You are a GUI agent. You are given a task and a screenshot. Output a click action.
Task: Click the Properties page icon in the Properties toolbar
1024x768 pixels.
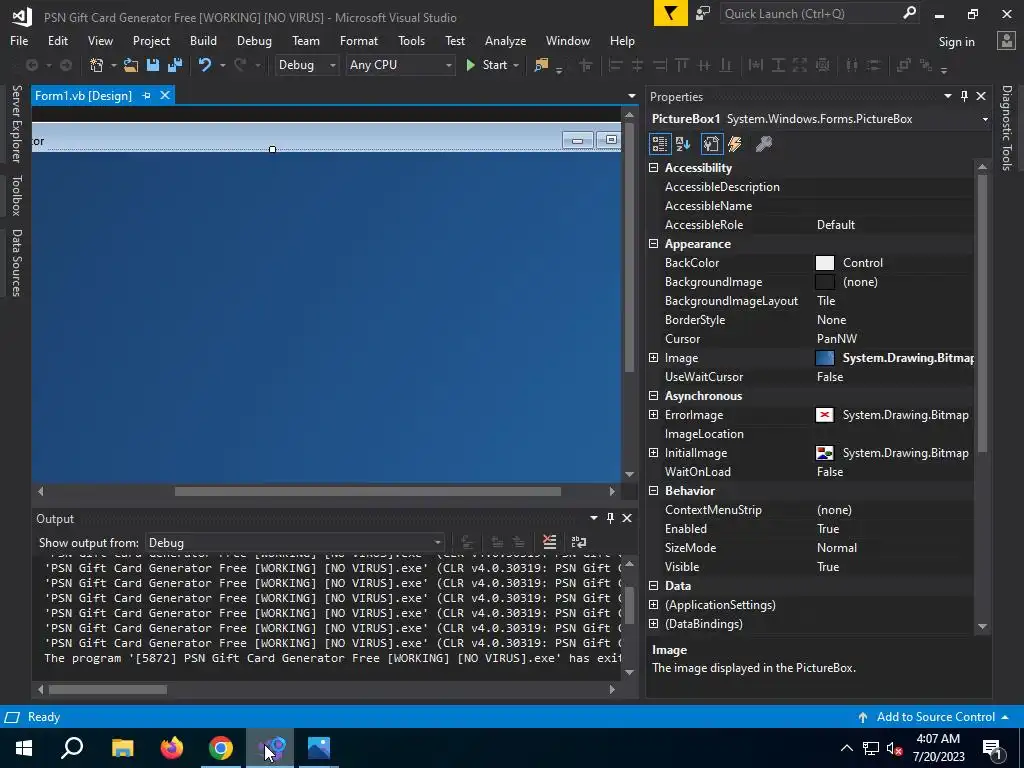click(x=711, y=144)
